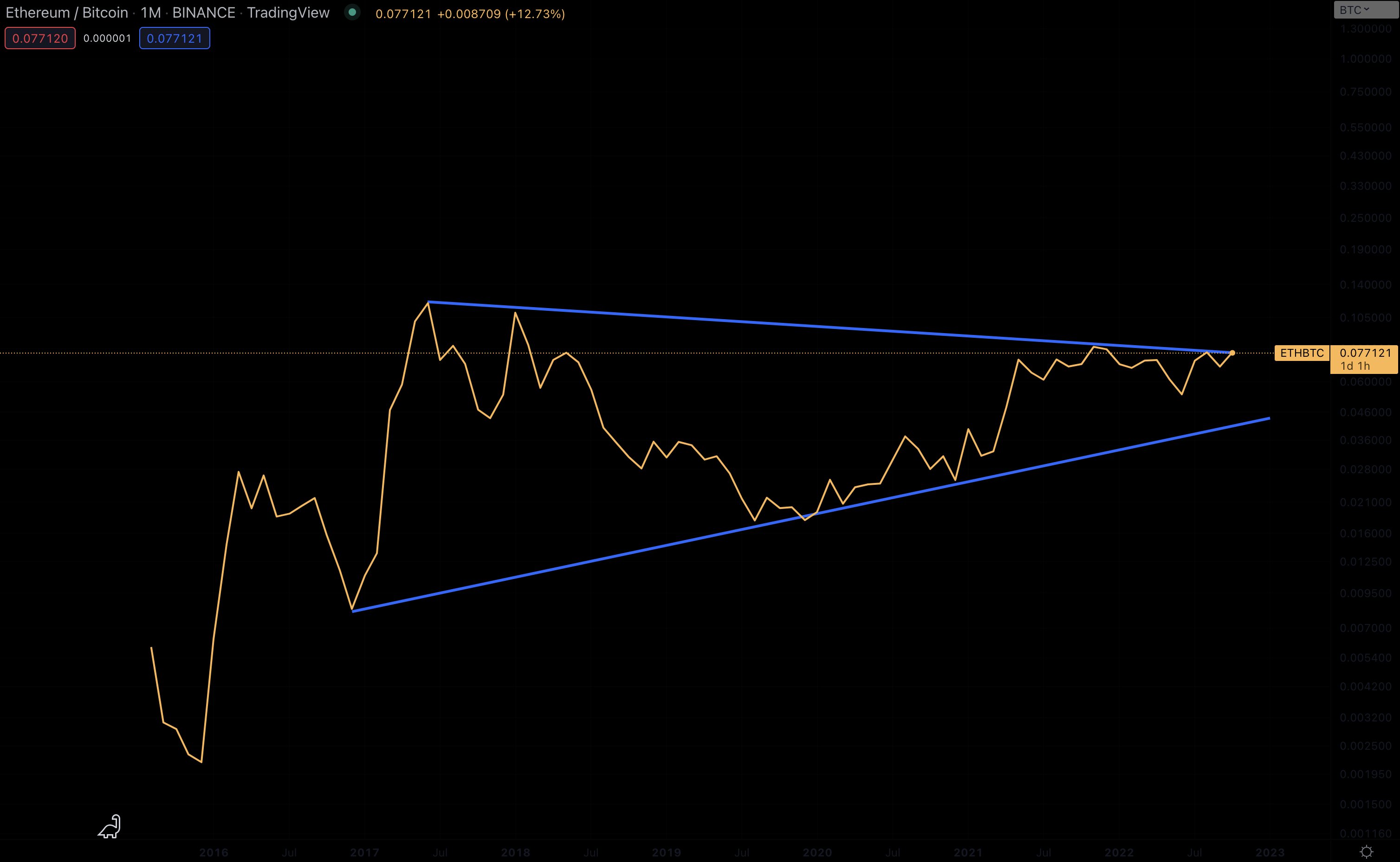Screen dimensions: 1400x862
Task: Click the +12.73% change value in the legend
Action: (535, 13)
